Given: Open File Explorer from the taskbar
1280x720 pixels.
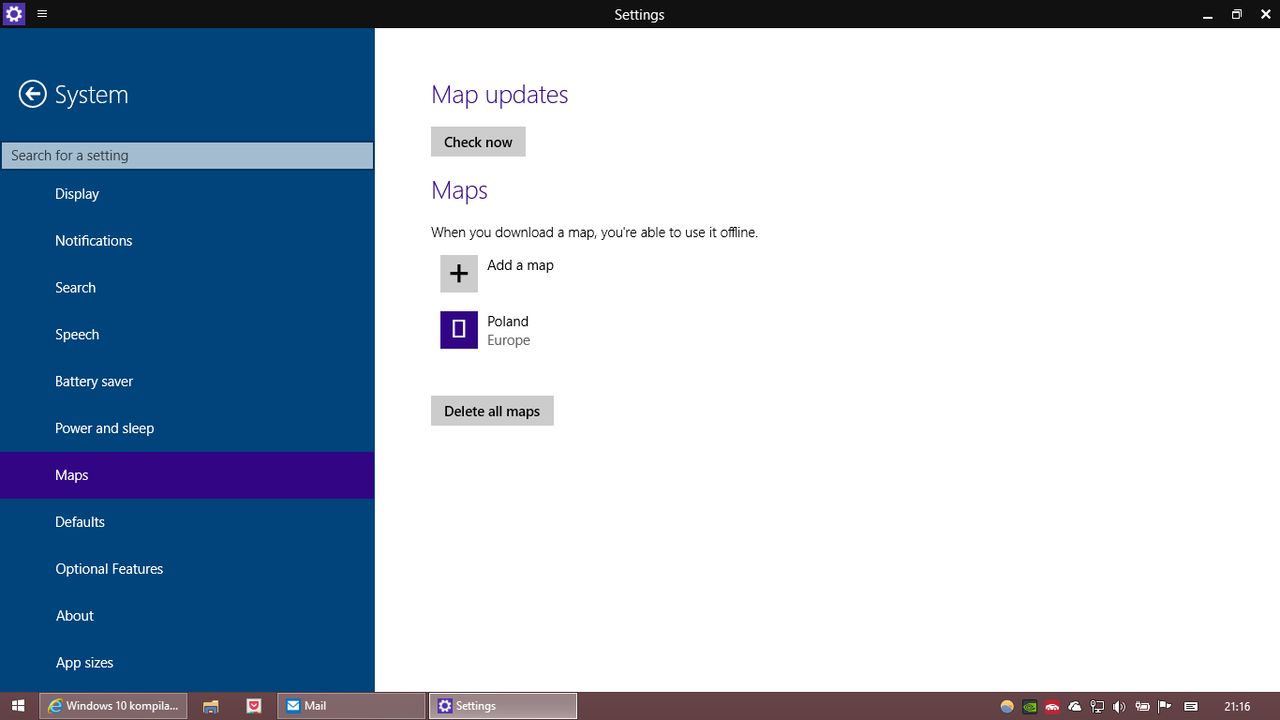Looking at the screenshot, I should click(x=211, y=706).
